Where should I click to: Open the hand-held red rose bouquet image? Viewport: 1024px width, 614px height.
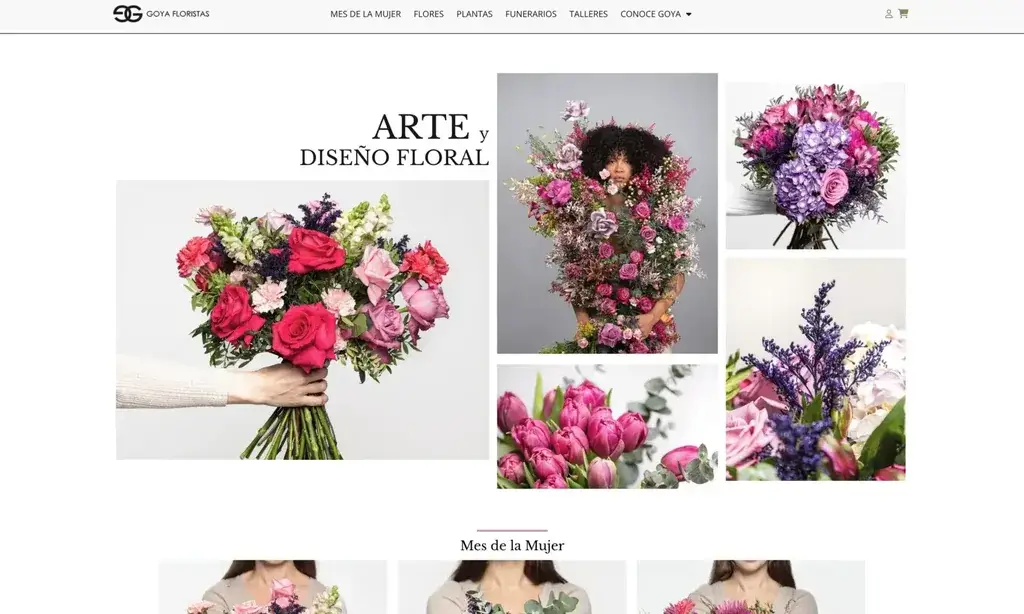coord(302,320)
